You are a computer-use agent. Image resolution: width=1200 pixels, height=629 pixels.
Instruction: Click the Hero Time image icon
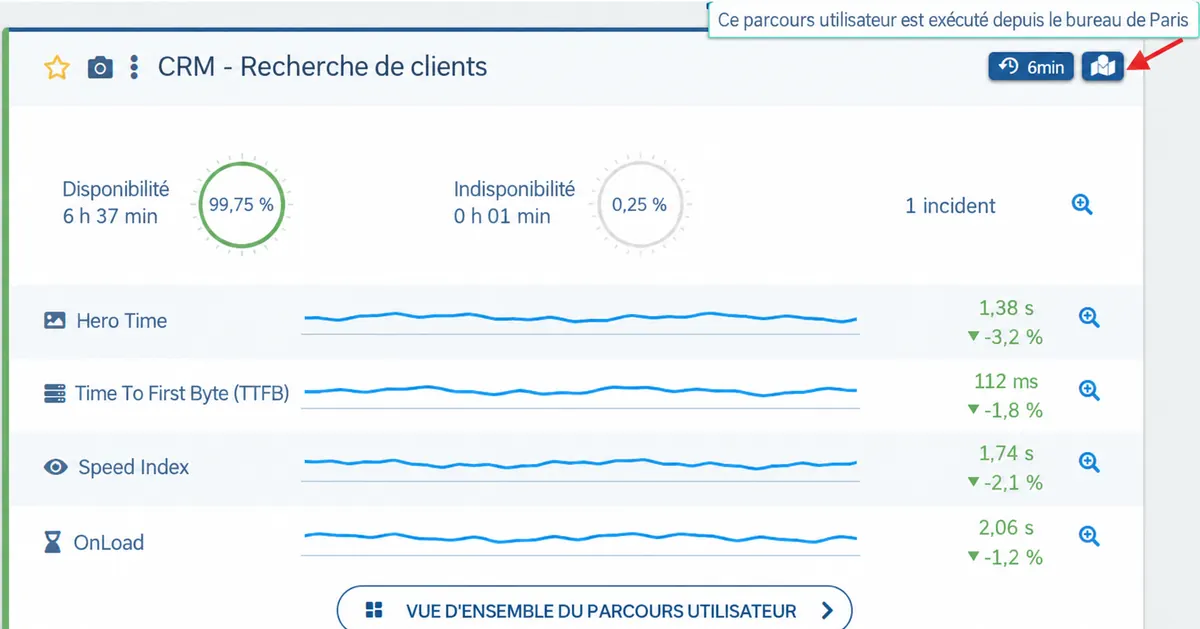click(x=55, y=321)
